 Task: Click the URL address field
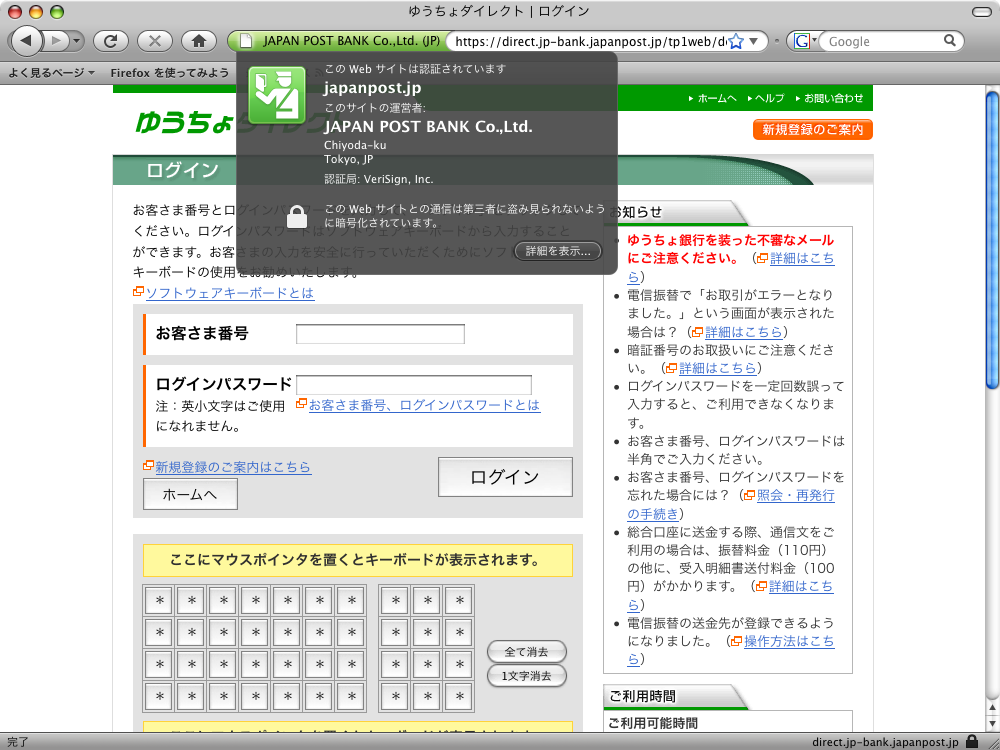pyautogui.click(x=590, y=41)
